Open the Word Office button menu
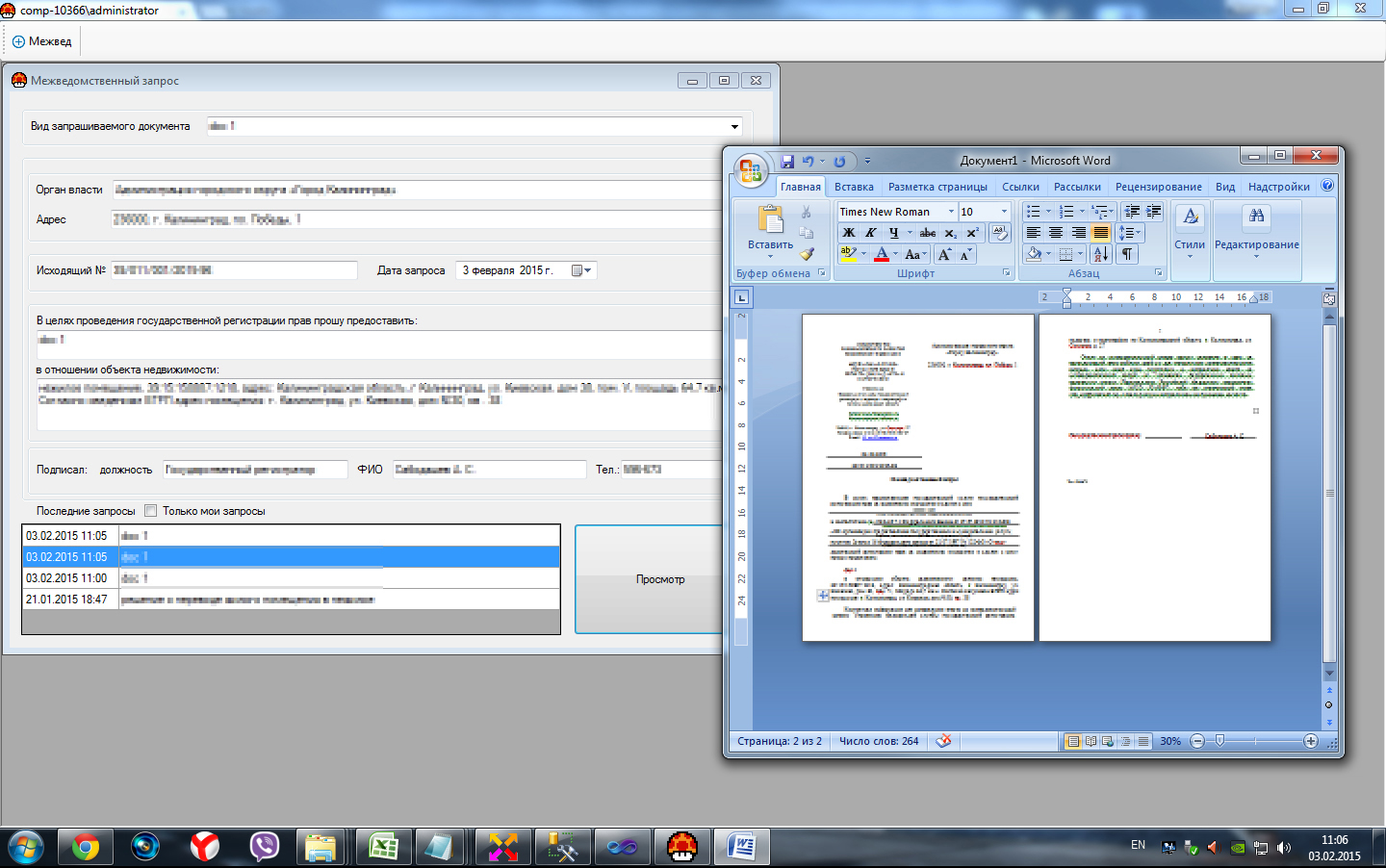The height and width of the screenshot is (868, 1386). (x=750, y=171)
